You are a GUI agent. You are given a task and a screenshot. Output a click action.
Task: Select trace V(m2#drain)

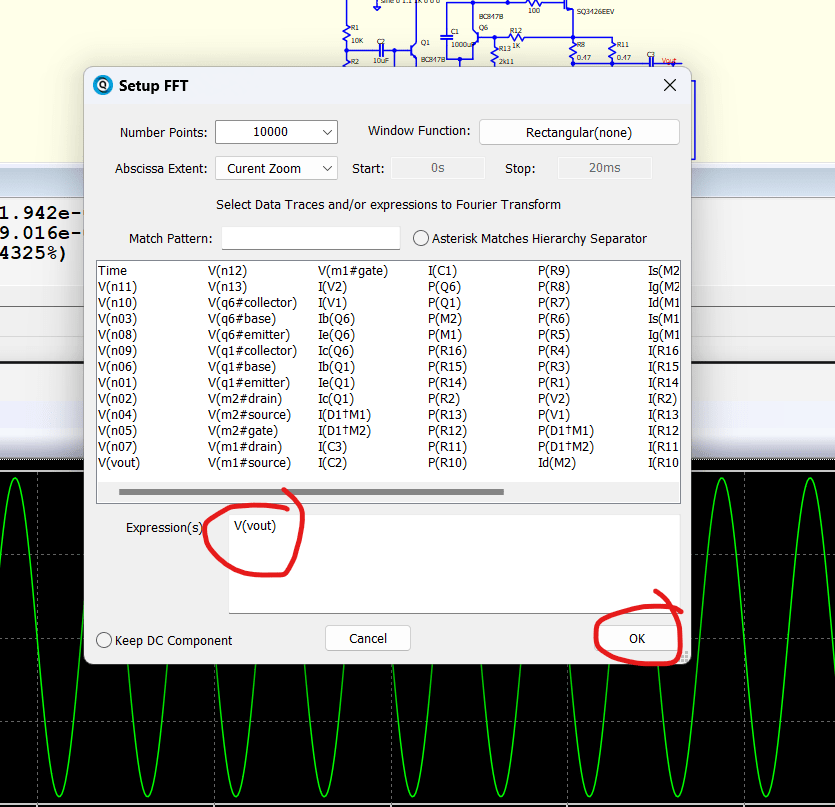pos(245,398)
